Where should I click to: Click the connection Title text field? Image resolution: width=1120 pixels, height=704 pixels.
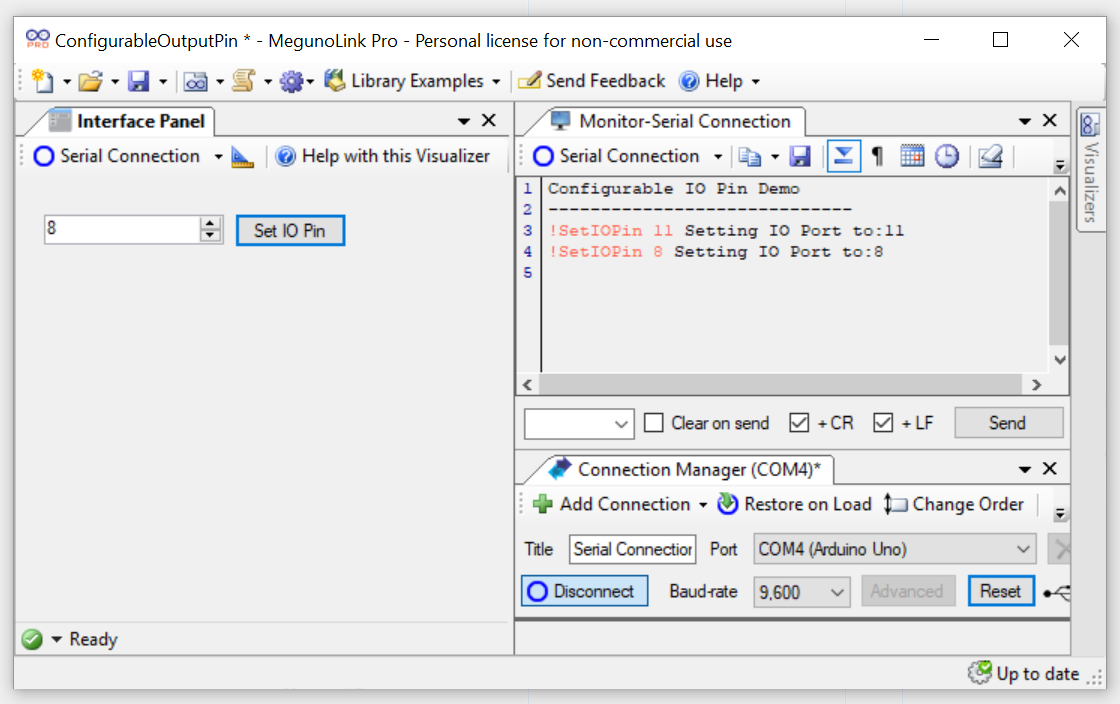633,549
